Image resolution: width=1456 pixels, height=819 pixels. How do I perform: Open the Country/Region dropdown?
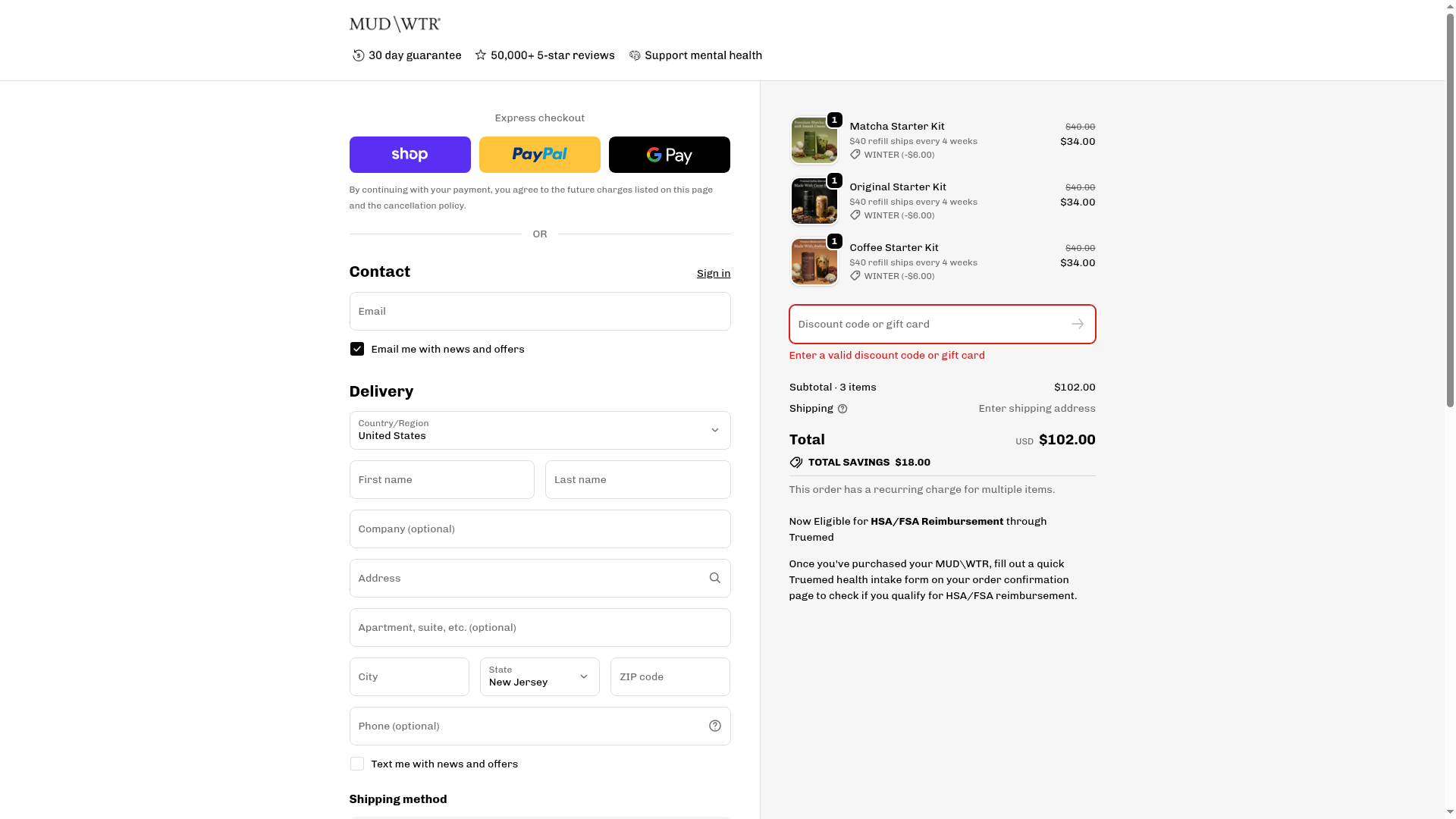tap(539, 430)
